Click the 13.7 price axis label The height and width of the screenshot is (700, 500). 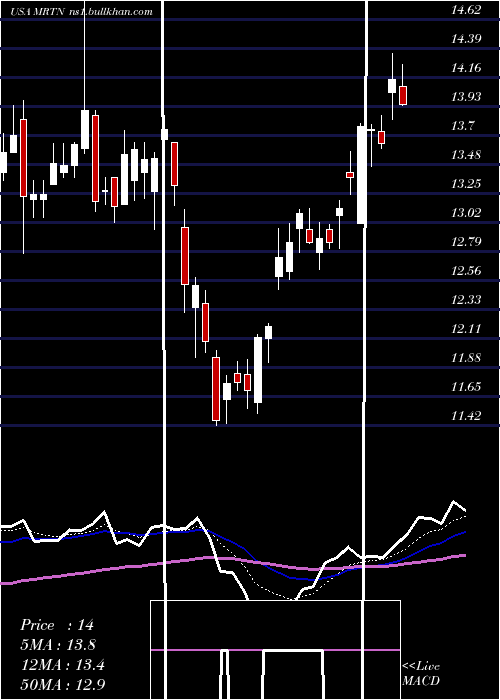point(463,126)
